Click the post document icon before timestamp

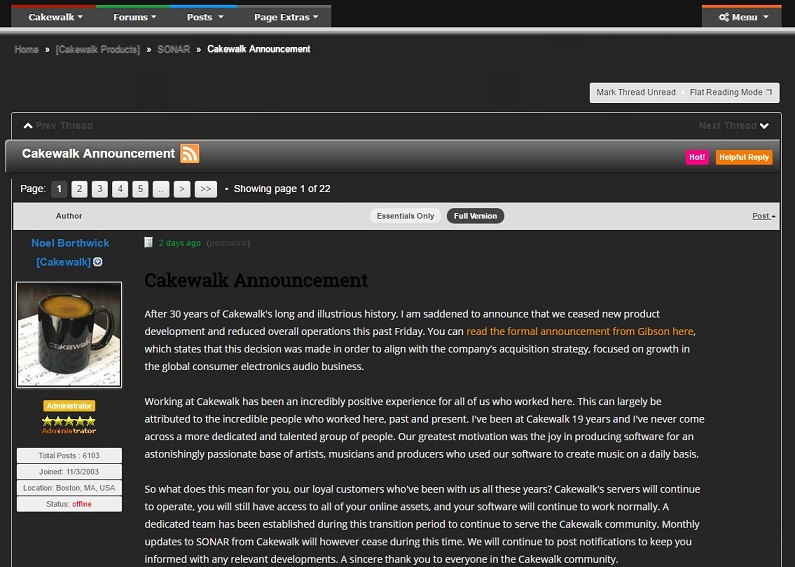pyautogui.click(x=148, y=242)
